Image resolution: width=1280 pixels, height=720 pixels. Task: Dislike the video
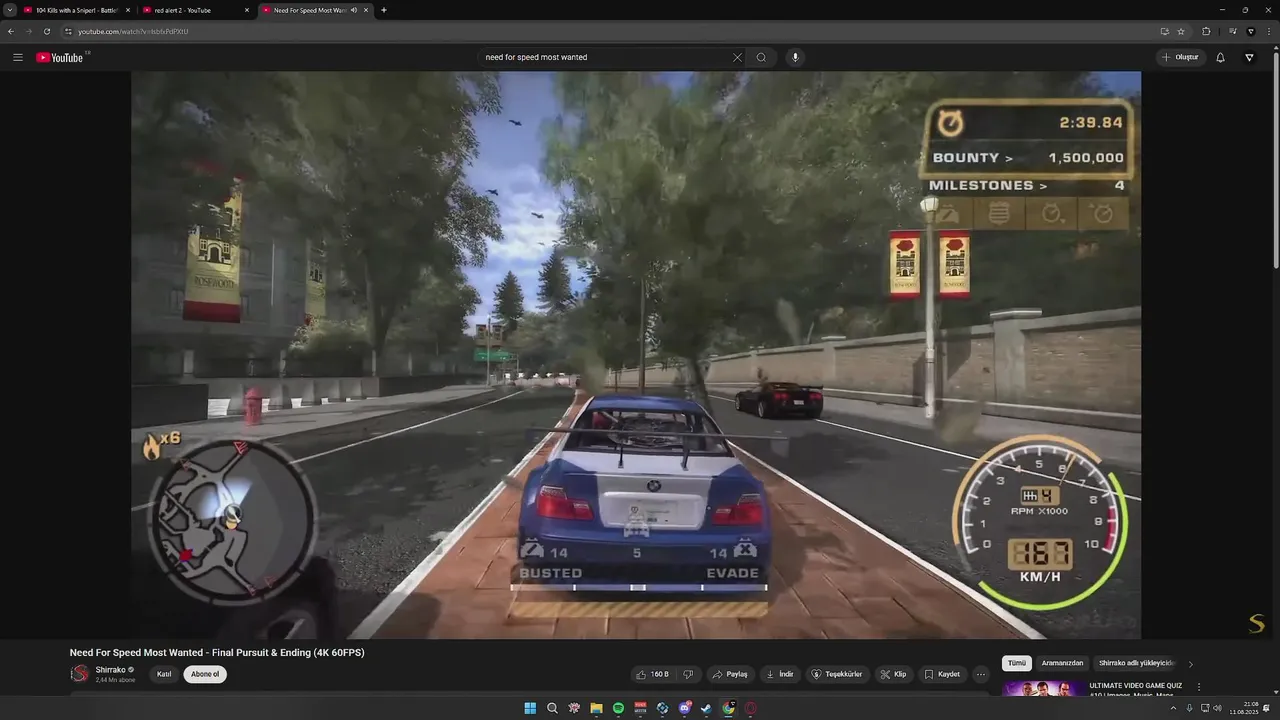click(688, 674)
